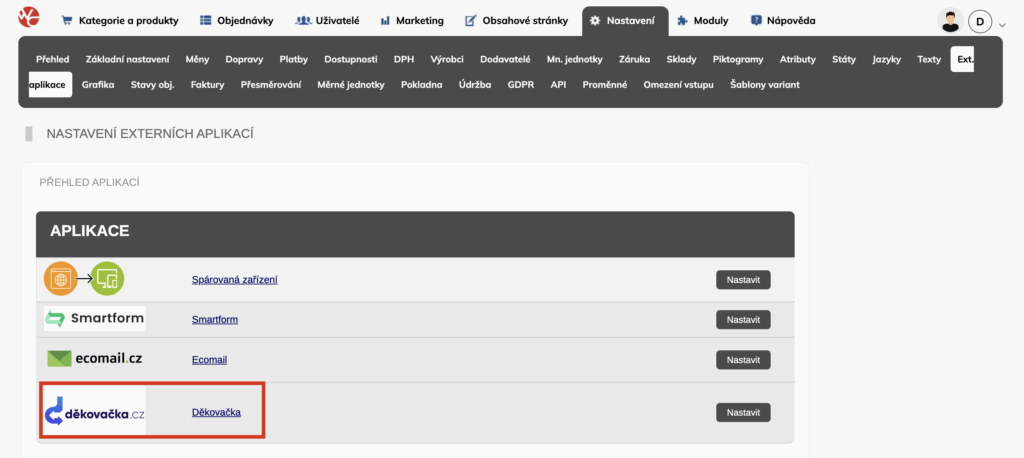Image resolution: width=1024 pixels, height=458 pixels.
Task: Click Nastavit for Spárovaná zařízení
Action: pos(743,280)
